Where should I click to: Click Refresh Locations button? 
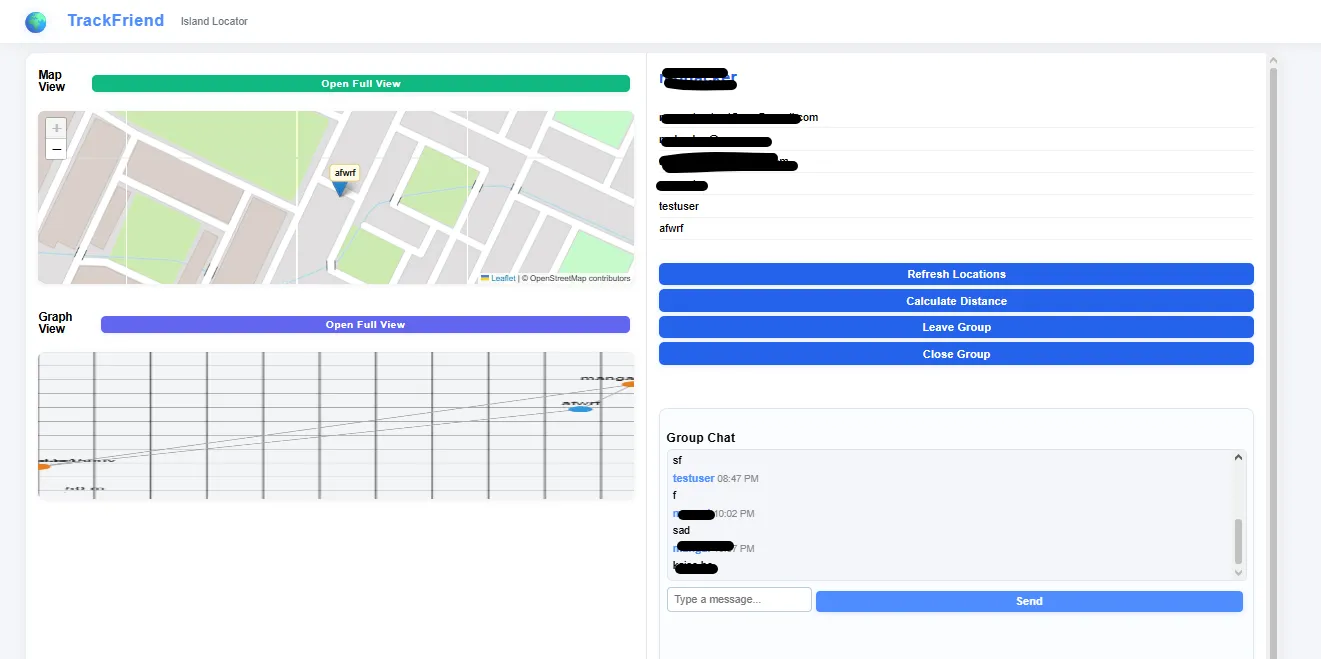pos(956,274)
